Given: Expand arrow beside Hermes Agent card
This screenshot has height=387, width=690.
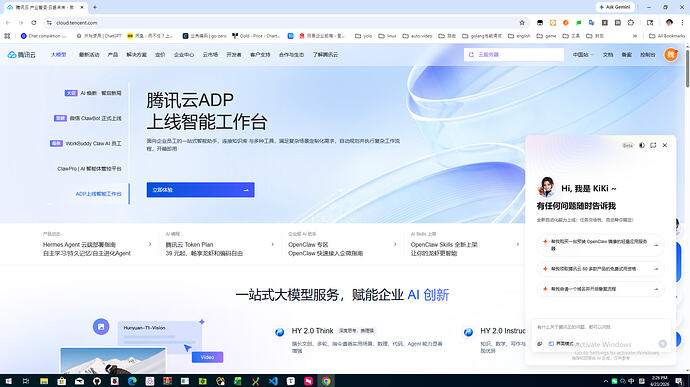Looking at the screenshot, I should [150, 244].
